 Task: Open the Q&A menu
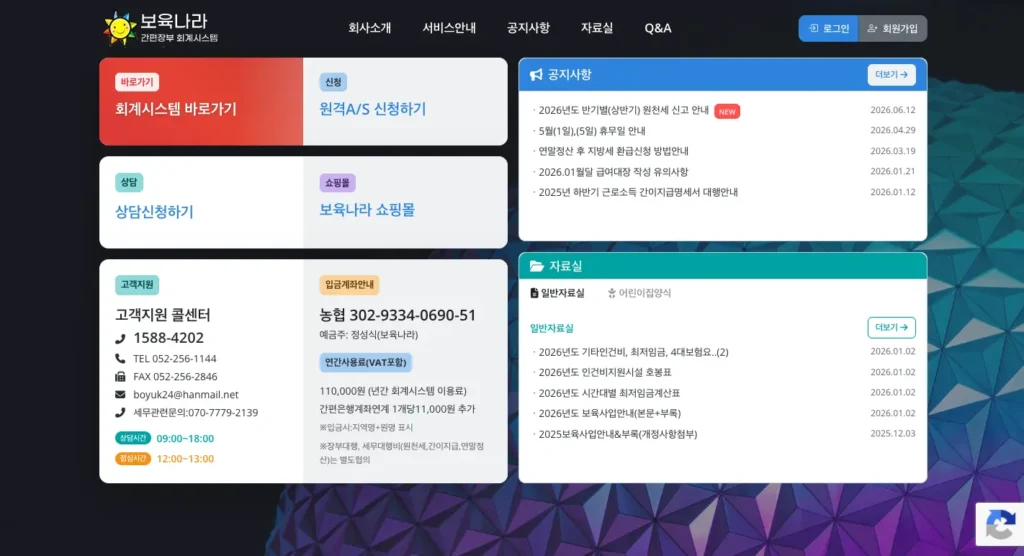click(658, 28)
